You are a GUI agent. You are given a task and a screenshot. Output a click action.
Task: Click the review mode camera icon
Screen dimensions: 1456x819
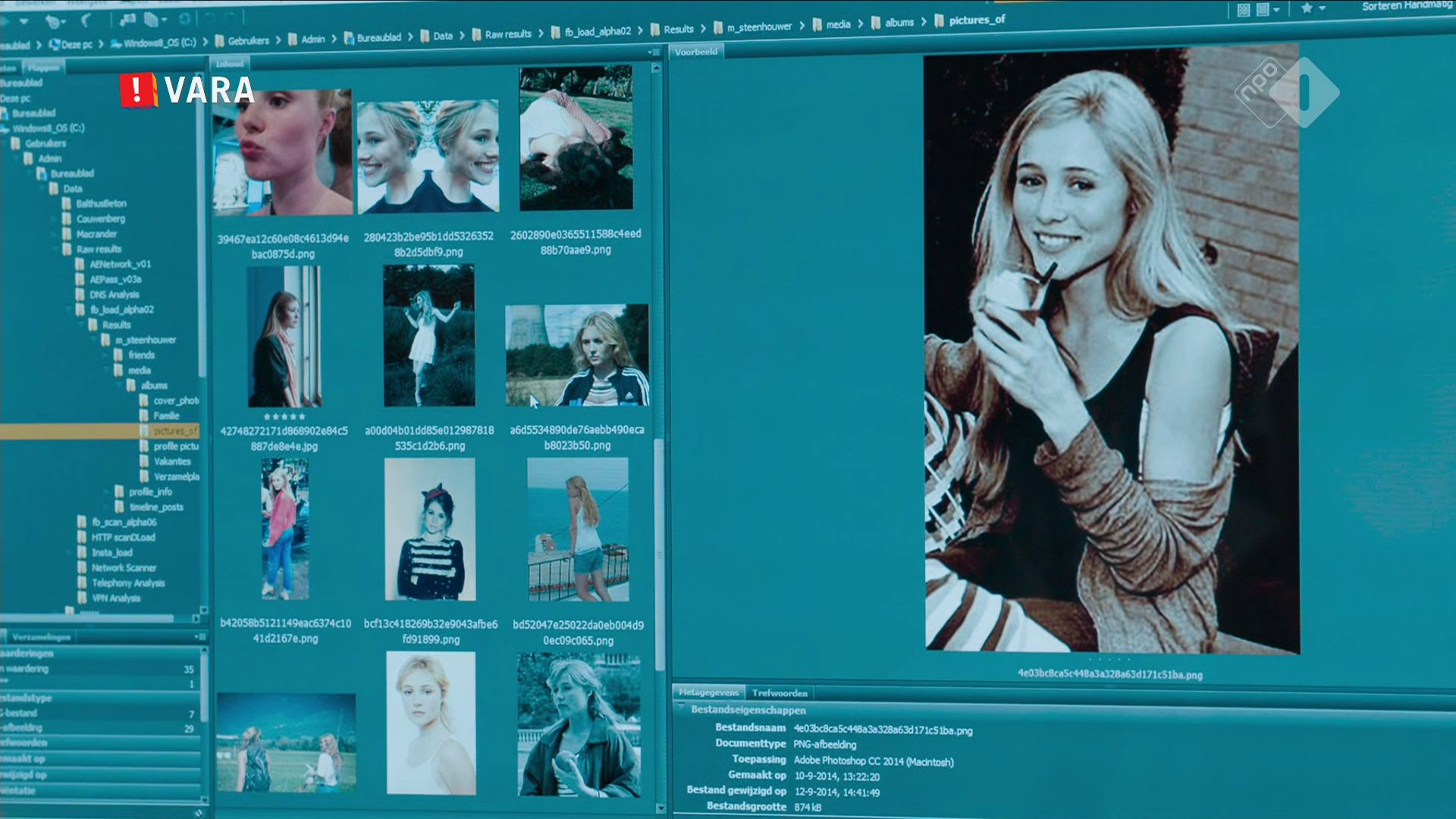(53, 21)
